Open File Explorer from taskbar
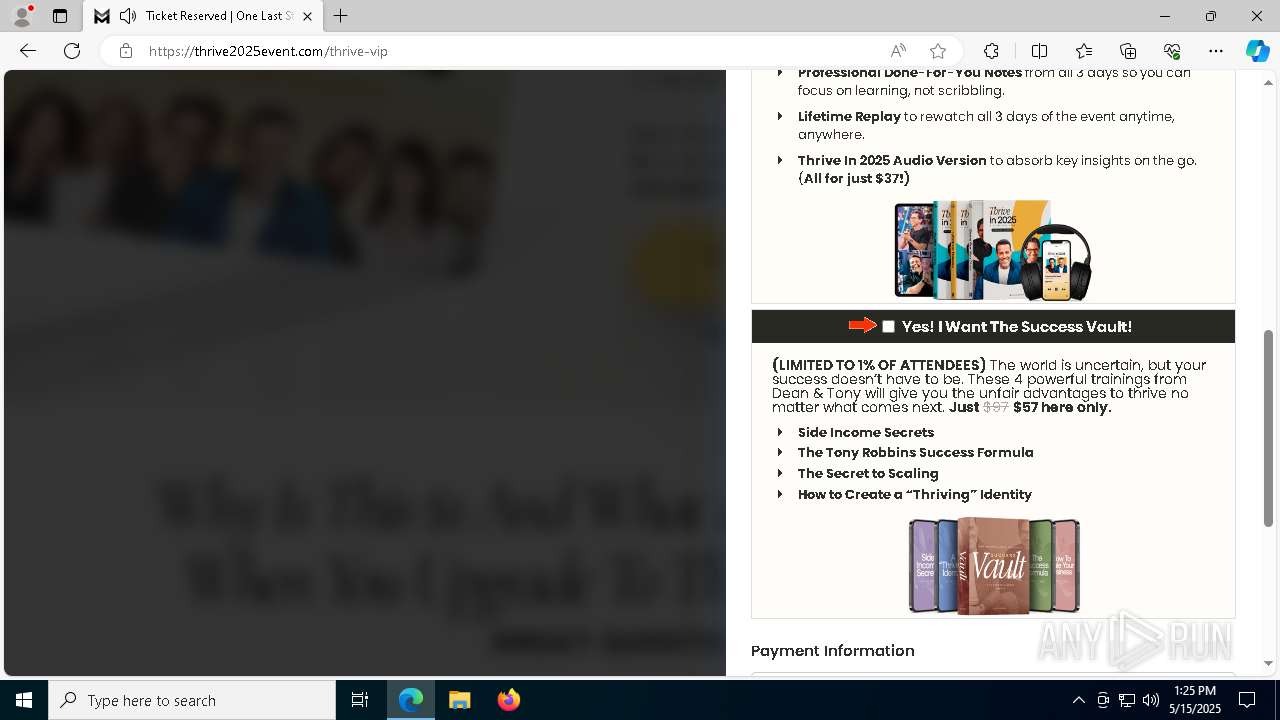The width and height of the screenshot is (1280, 720). tap(460, 700)
